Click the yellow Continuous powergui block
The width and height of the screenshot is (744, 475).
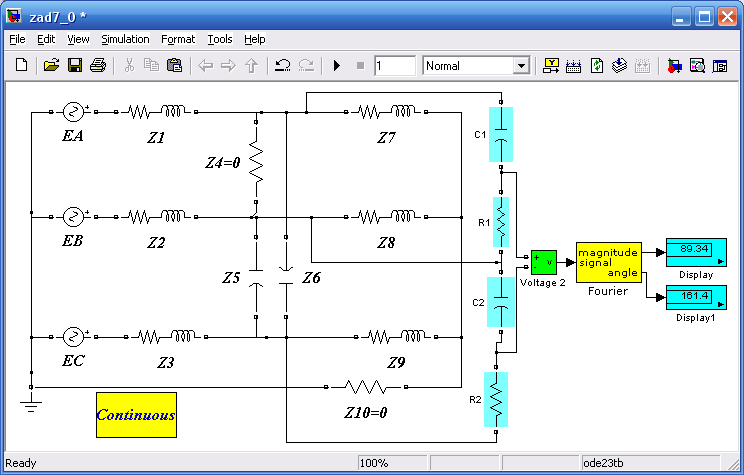coord(137,415)
